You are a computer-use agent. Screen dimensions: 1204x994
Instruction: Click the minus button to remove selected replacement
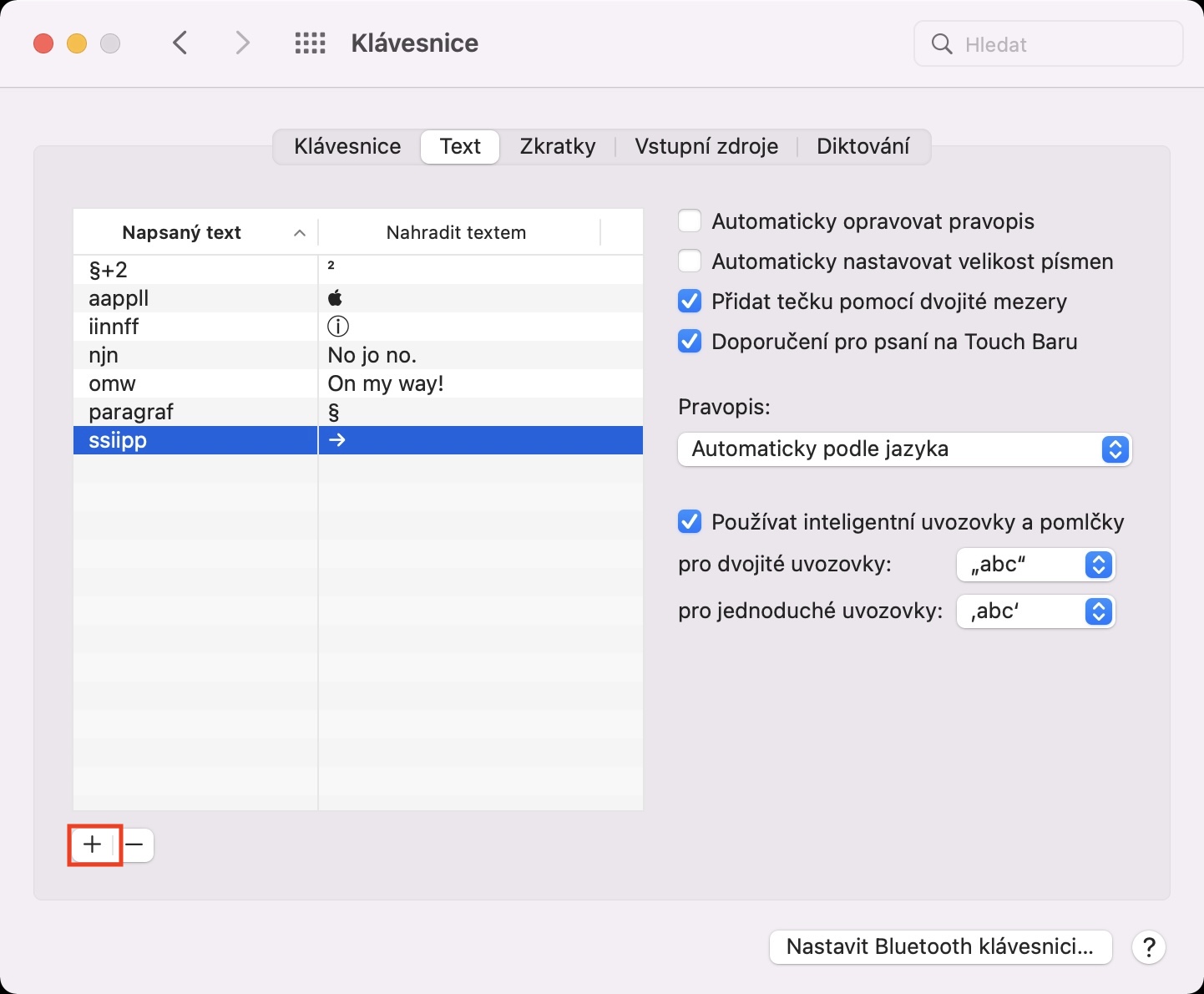tap(135, 844)
